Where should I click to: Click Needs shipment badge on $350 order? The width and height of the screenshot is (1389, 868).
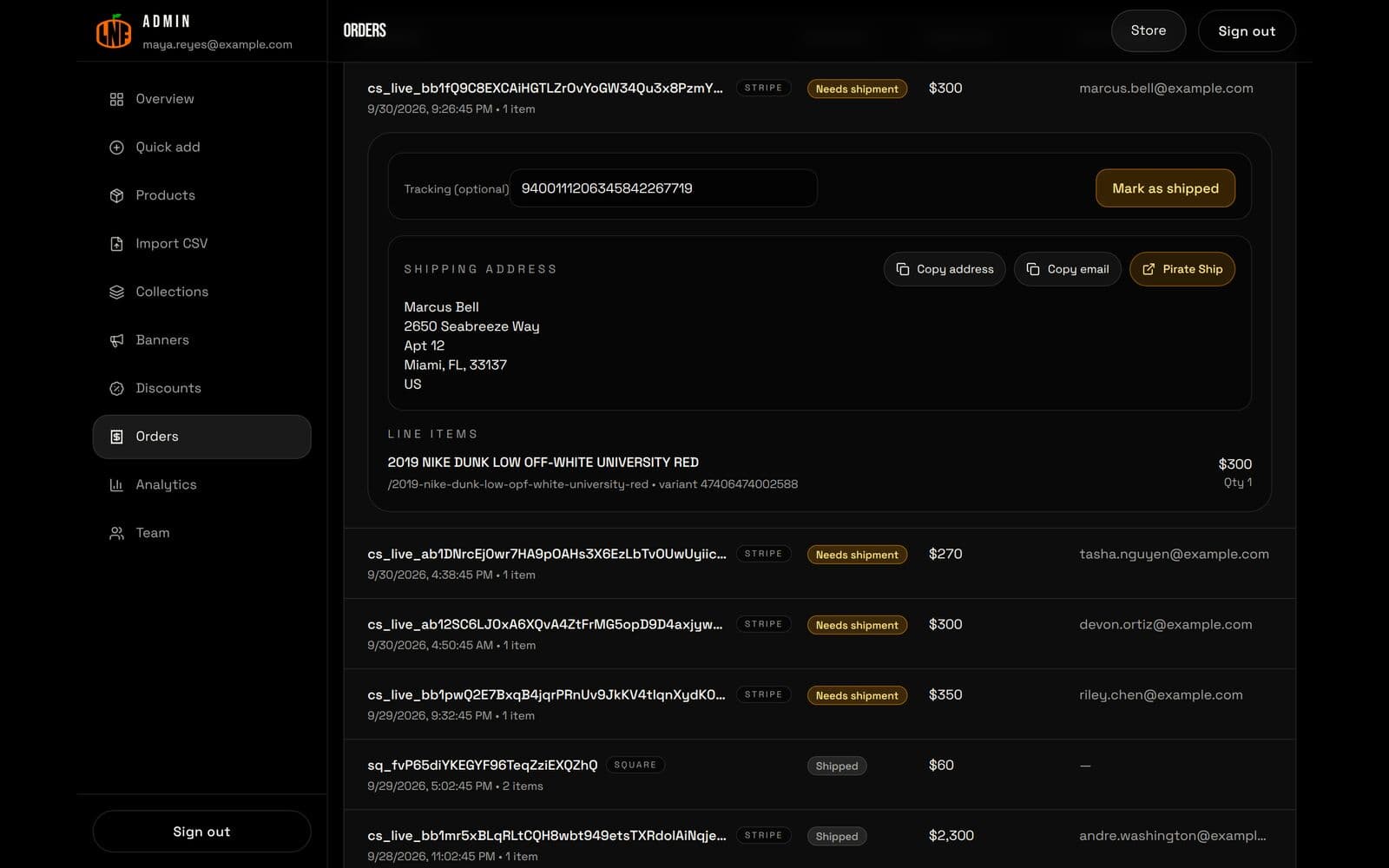point(857,695)
